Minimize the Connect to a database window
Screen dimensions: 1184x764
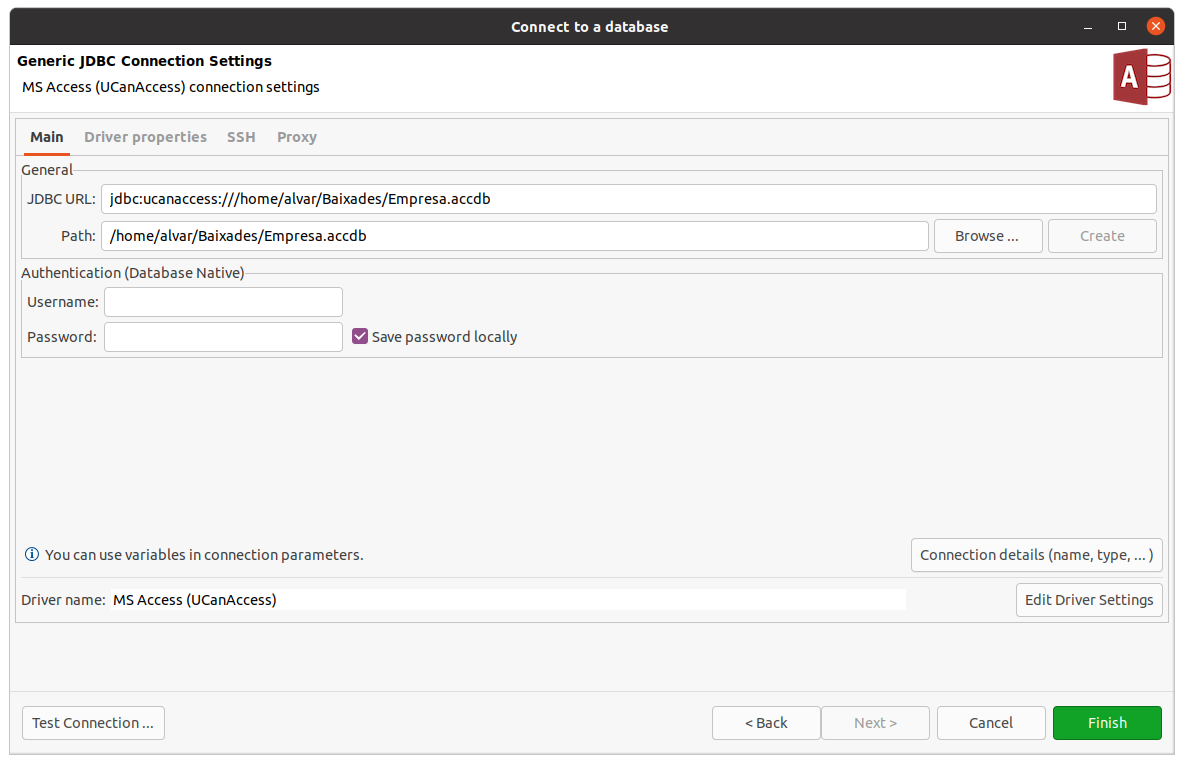click(x=1091, y=26)
